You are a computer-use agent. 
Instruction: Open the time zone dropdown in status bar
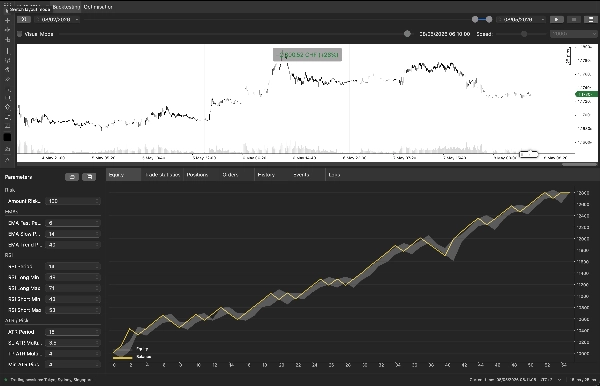[551, 380]
